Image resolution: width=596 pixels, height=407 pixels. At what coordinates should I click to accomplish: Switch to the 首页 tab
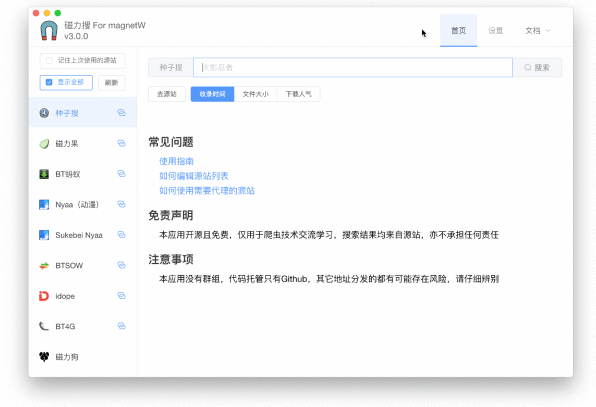pos(458,30)
